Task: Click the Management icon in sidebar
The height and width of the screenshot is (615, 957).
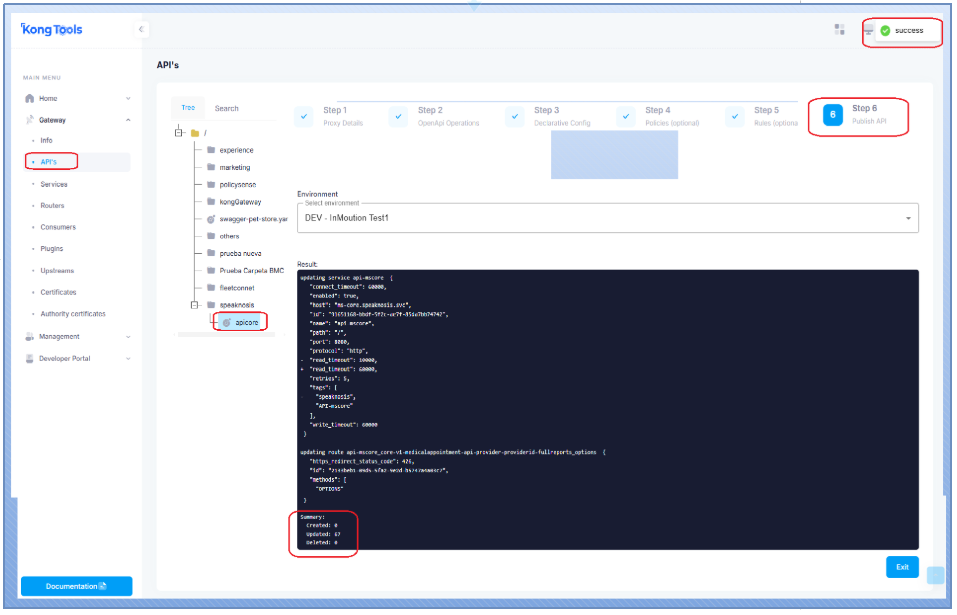Action: [x=30, y=337]
